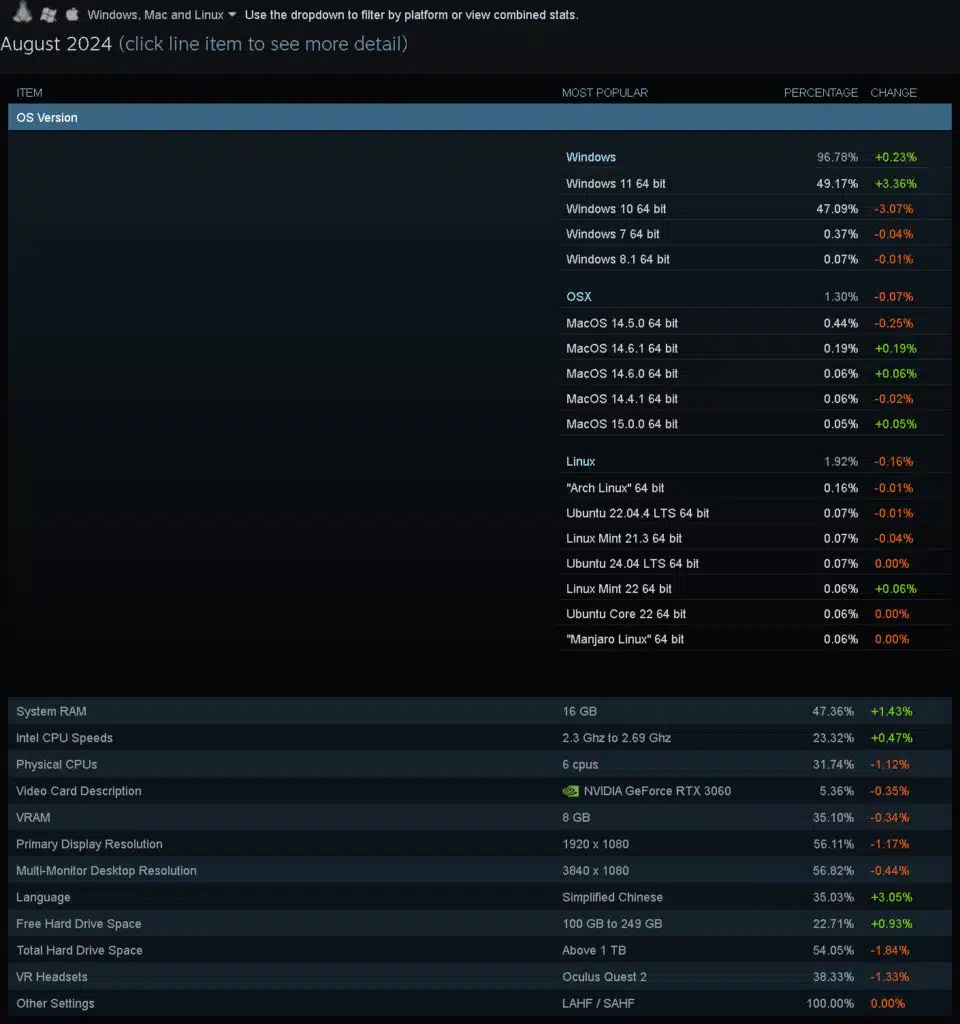
Task: Click the +0.23% change for Windows category
Action: pyautogui.click(x=895, y=157)
